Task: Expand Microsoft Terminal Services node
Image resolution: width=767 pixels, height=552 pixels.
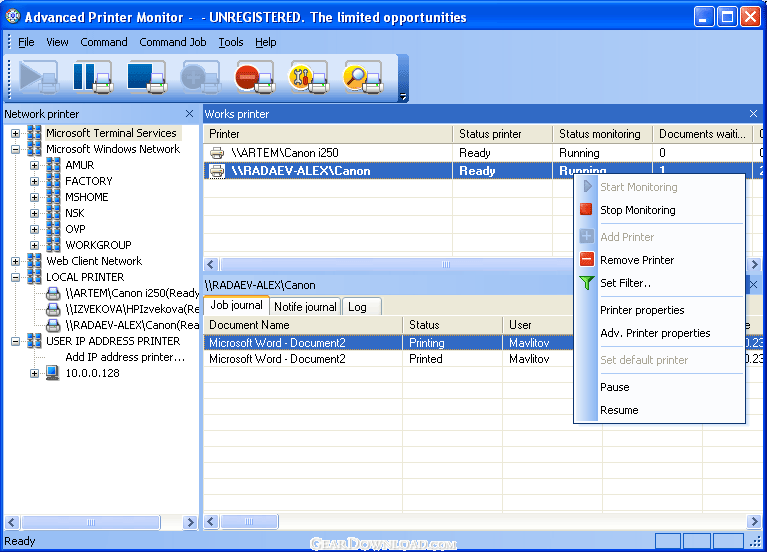Action: click(16, 133)
